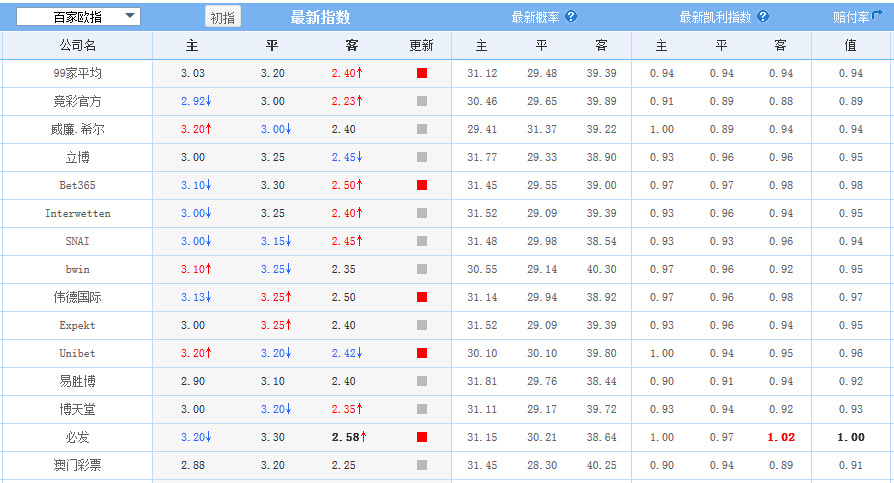Select company name 伟德国际
This screenshot has height=483, width=894.
(78, 297)
